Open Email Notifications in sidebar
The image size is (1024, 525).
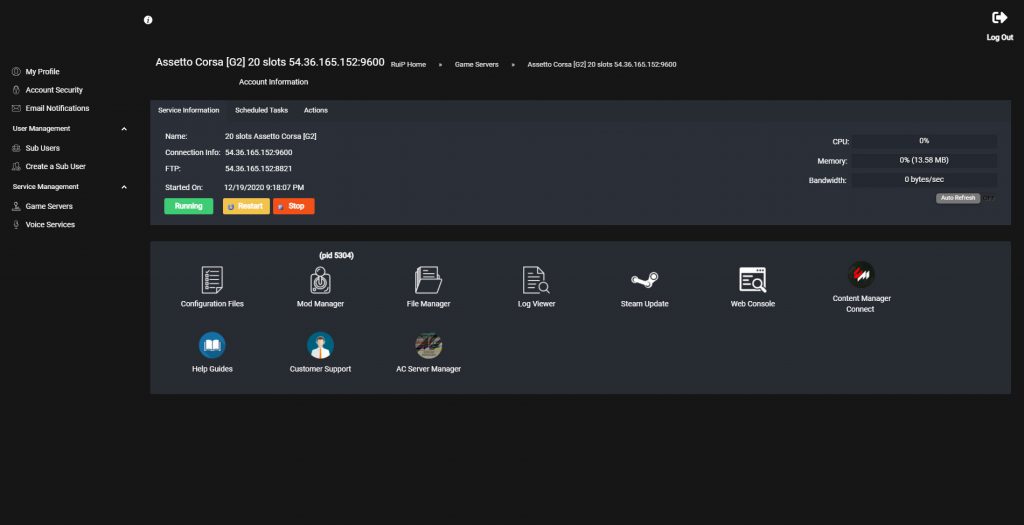[57, 108]
